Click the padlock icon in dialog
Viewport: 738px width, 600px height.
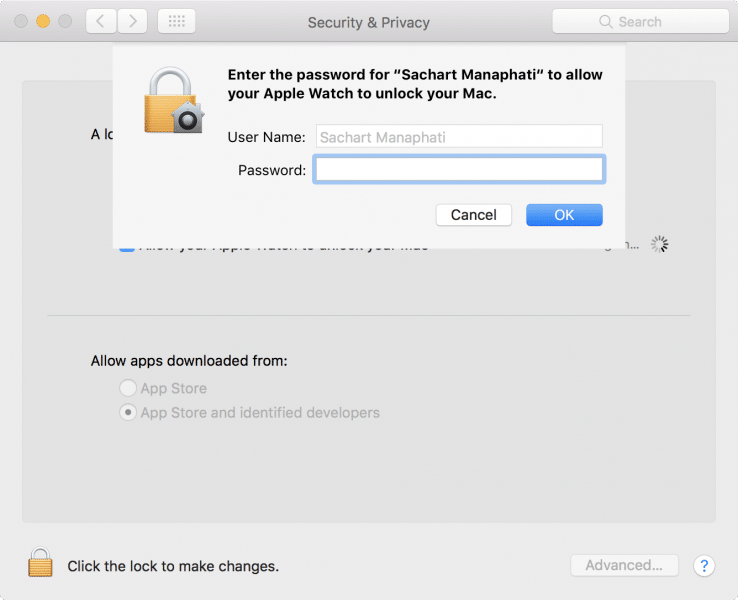click(x=174, y=100)
